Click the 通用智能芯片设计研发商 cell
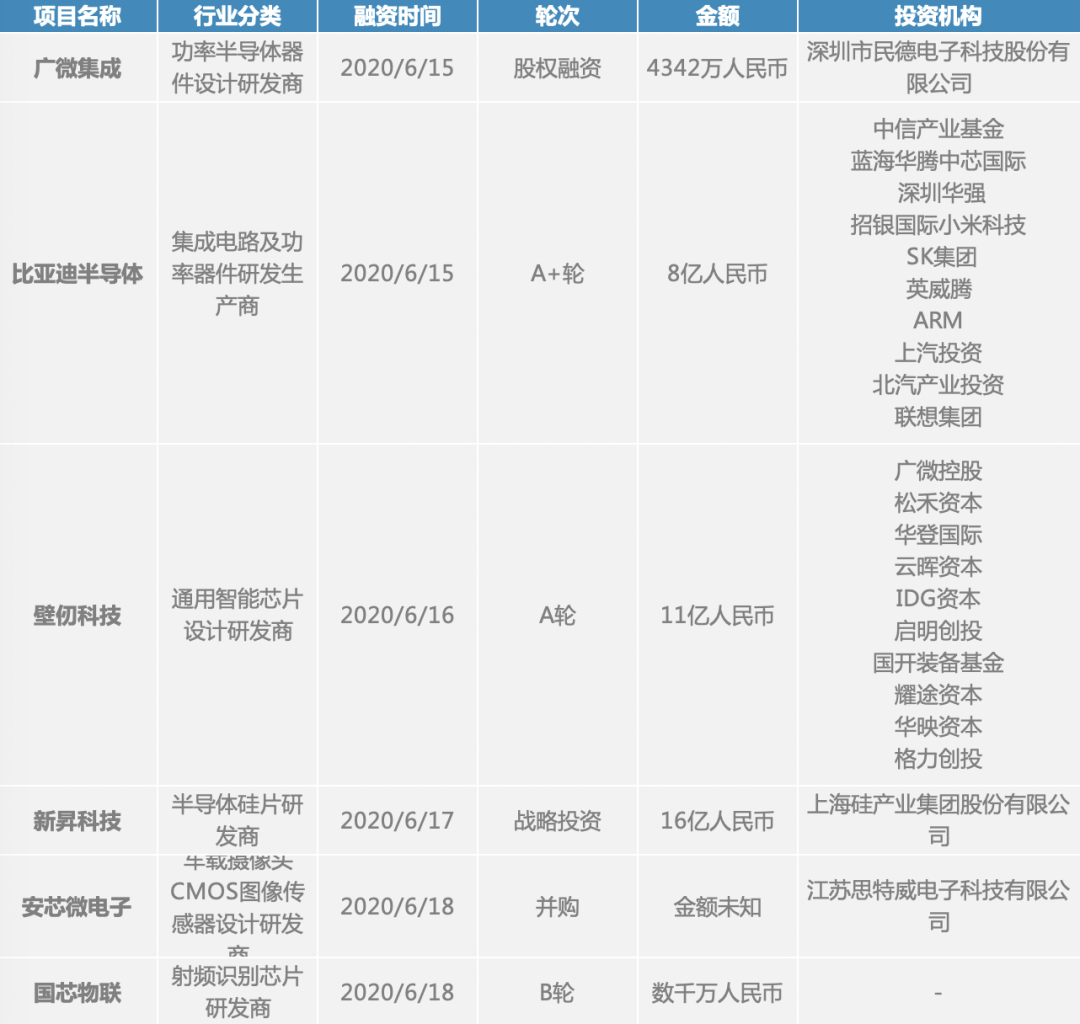This screenshot has height=1024, width=1080. [238, 615]
